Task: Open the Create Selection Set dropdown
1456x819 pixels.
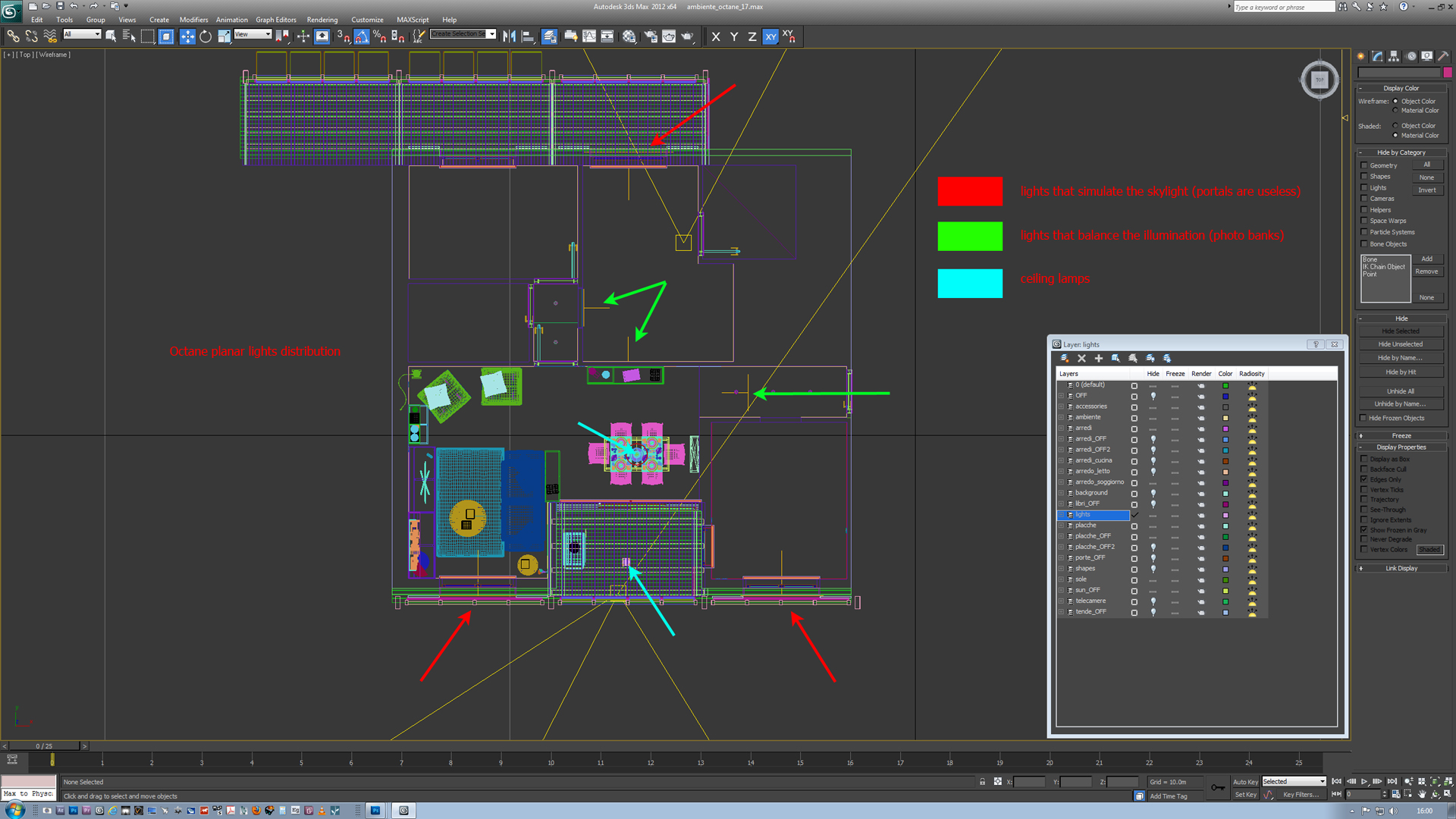Action: coord(491,34)
